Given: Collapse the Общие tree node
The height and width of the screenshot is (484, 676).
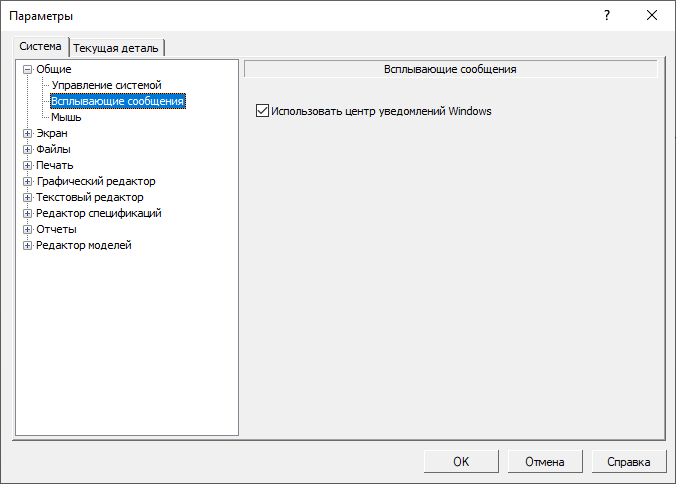Looking at the screenshot, I should pyautogui.click(x=28, y=70).
